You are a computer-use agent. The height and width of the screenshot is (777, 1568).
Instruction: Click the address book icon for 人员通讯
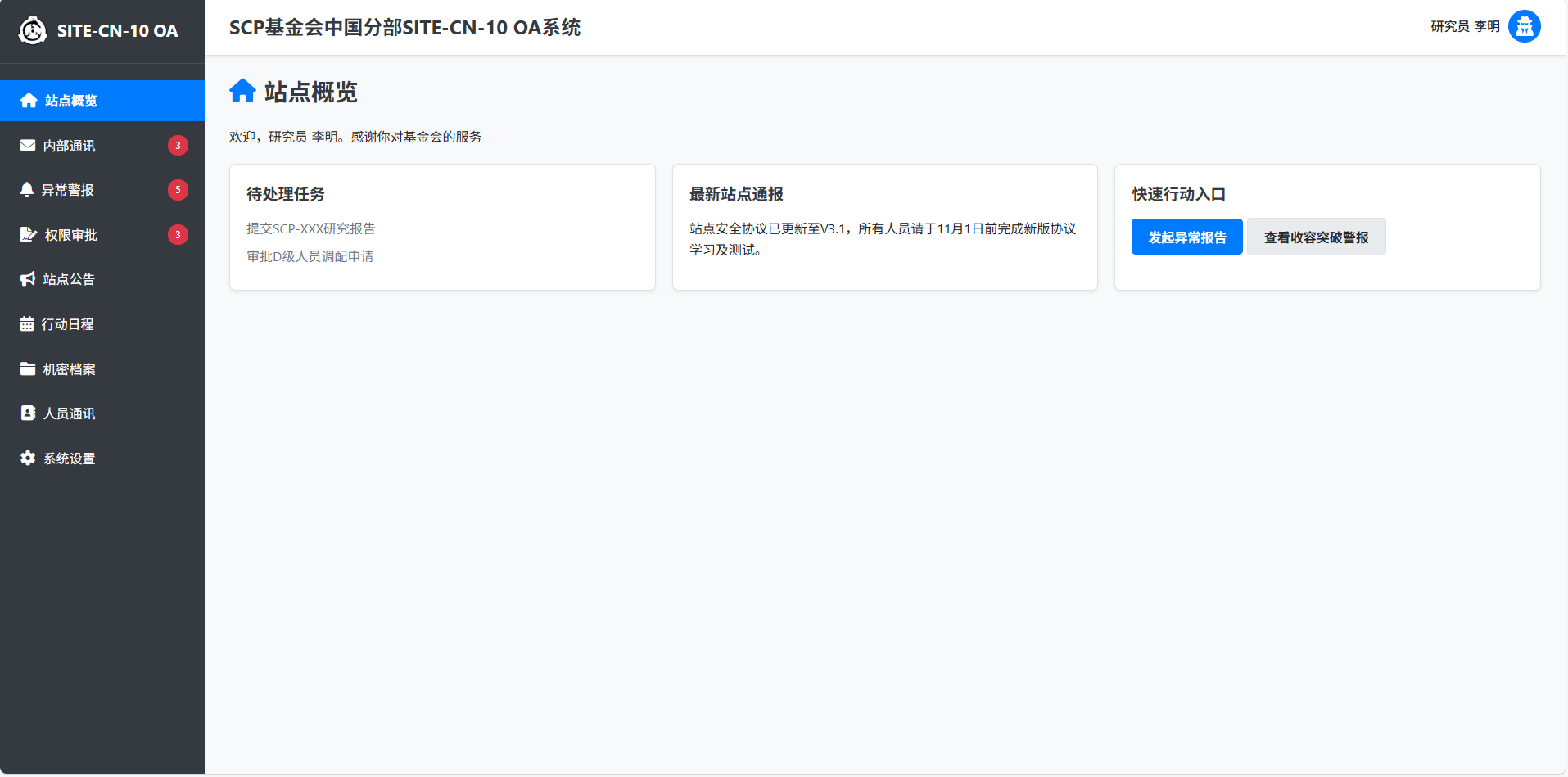(x=28, y=413)
